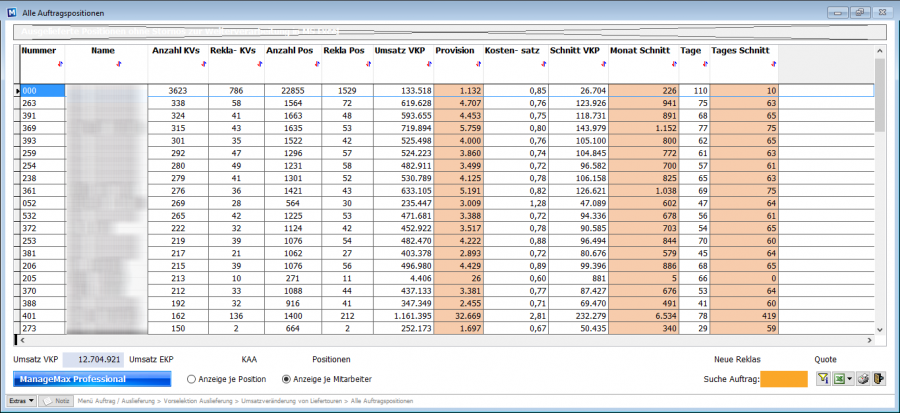Sort the table by the Nummer column arrow
The width and height of the screenshot is (900, 413).
[61, 64]
